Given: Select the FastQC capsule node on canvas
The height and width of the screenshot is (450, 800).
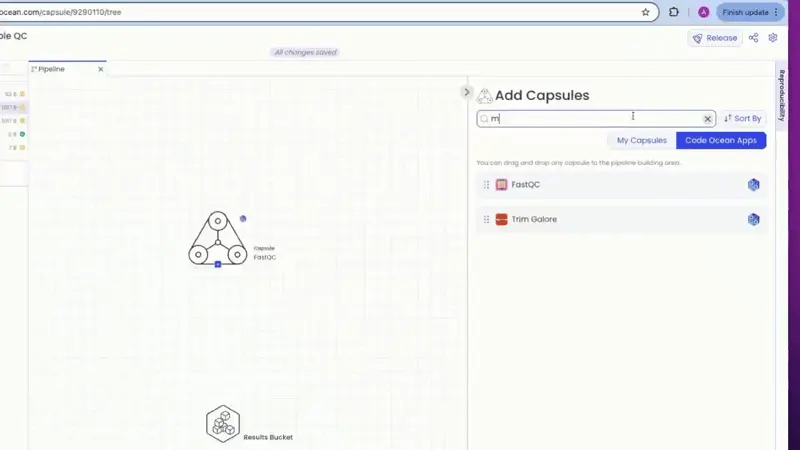Looking at the screenshot, I should tap(218, 238).
